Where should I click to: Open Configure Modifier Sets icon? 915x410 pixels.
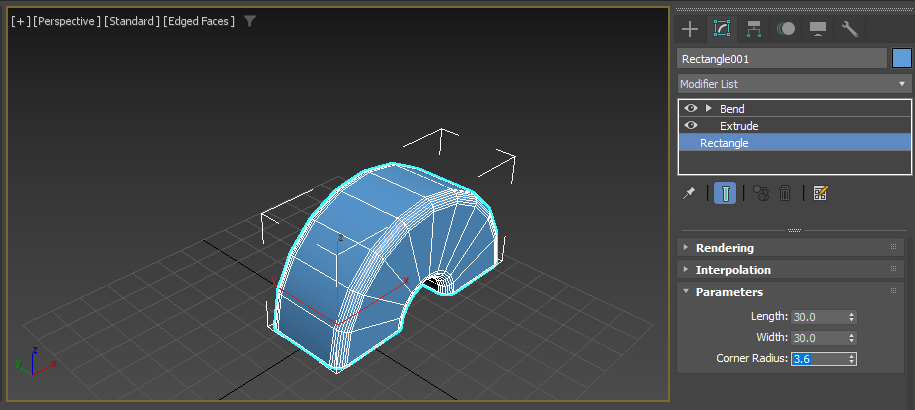pyautogui.click(x=821, y=193)
